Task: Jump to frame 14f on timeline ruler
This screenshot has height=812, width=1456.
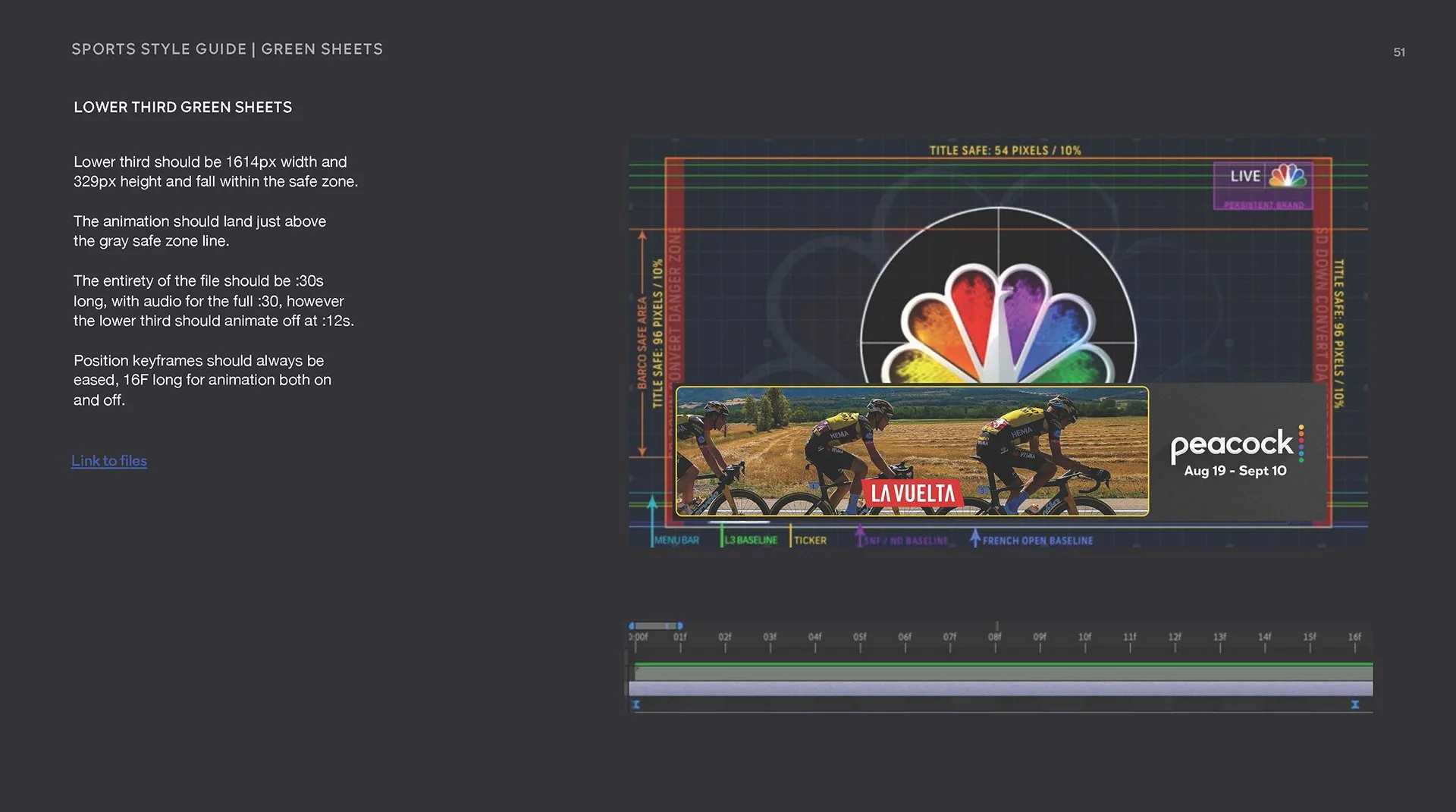Action: (x=1265, y=637)
